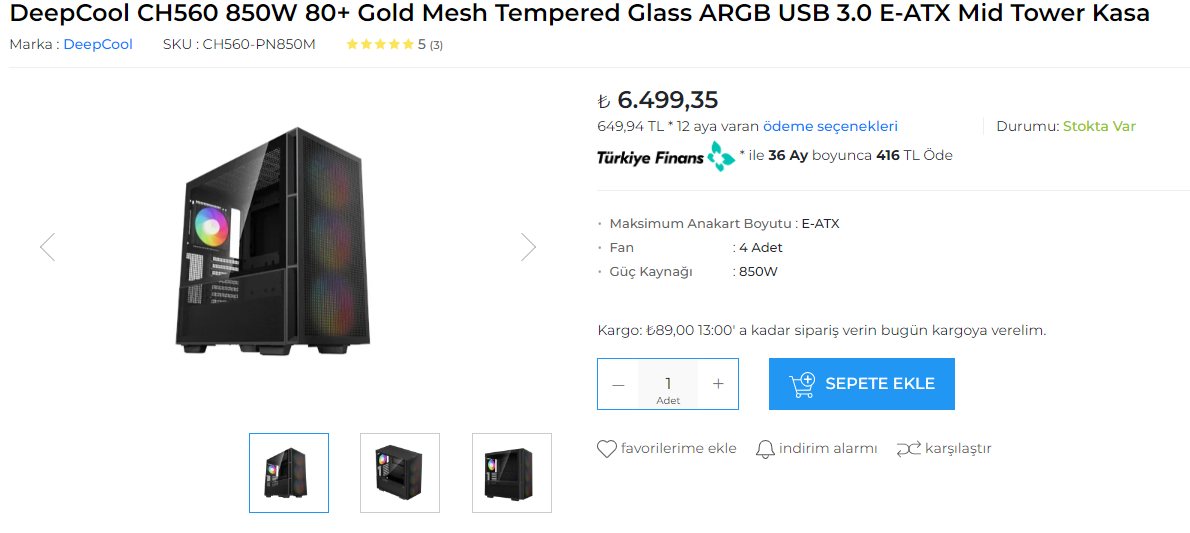Click the review count (3)
Viewport: 1190px width, 533px height.
click(437, 45)
